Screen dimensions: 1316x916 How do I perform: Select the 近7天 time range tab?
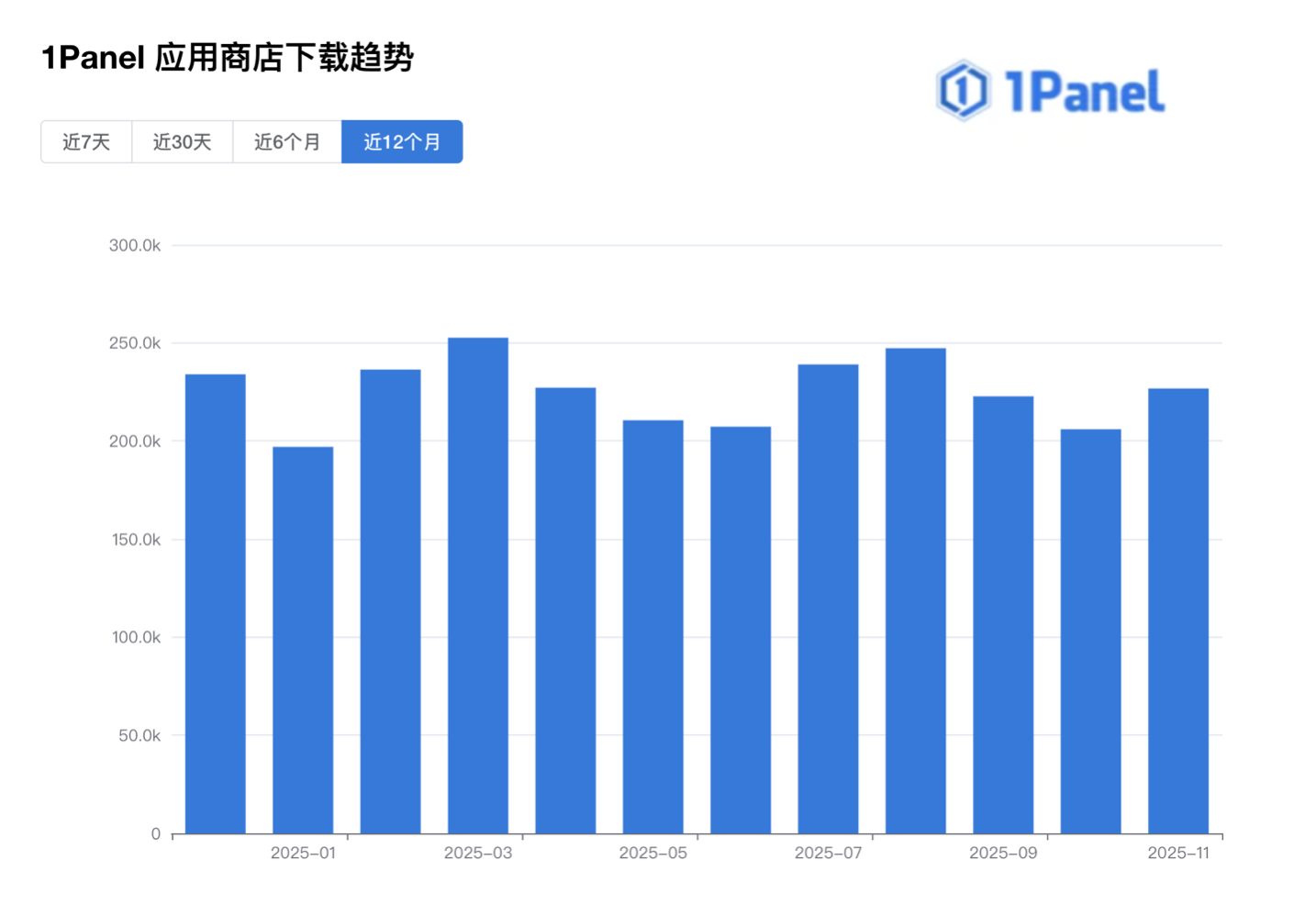click(x=86, y=142)
